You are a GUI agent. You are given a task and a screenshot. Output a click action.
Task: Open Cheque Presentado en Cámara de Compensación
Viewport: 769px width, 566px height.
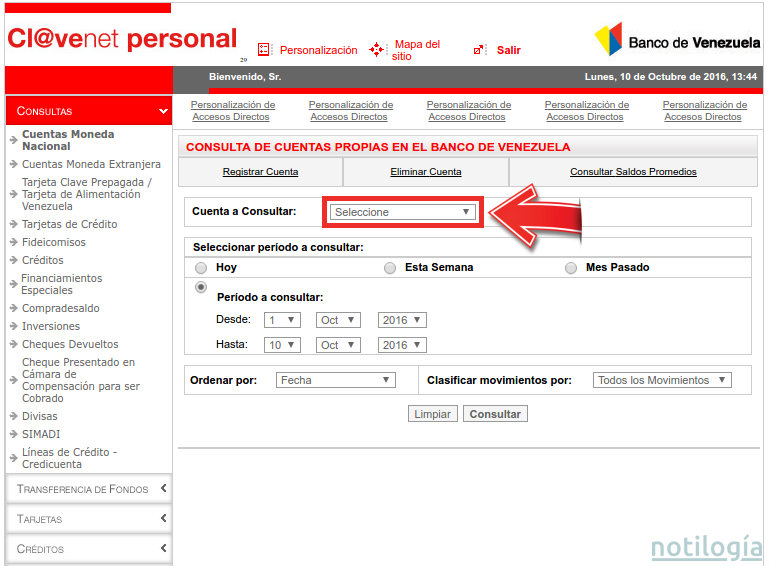click(x=81, y=380)
